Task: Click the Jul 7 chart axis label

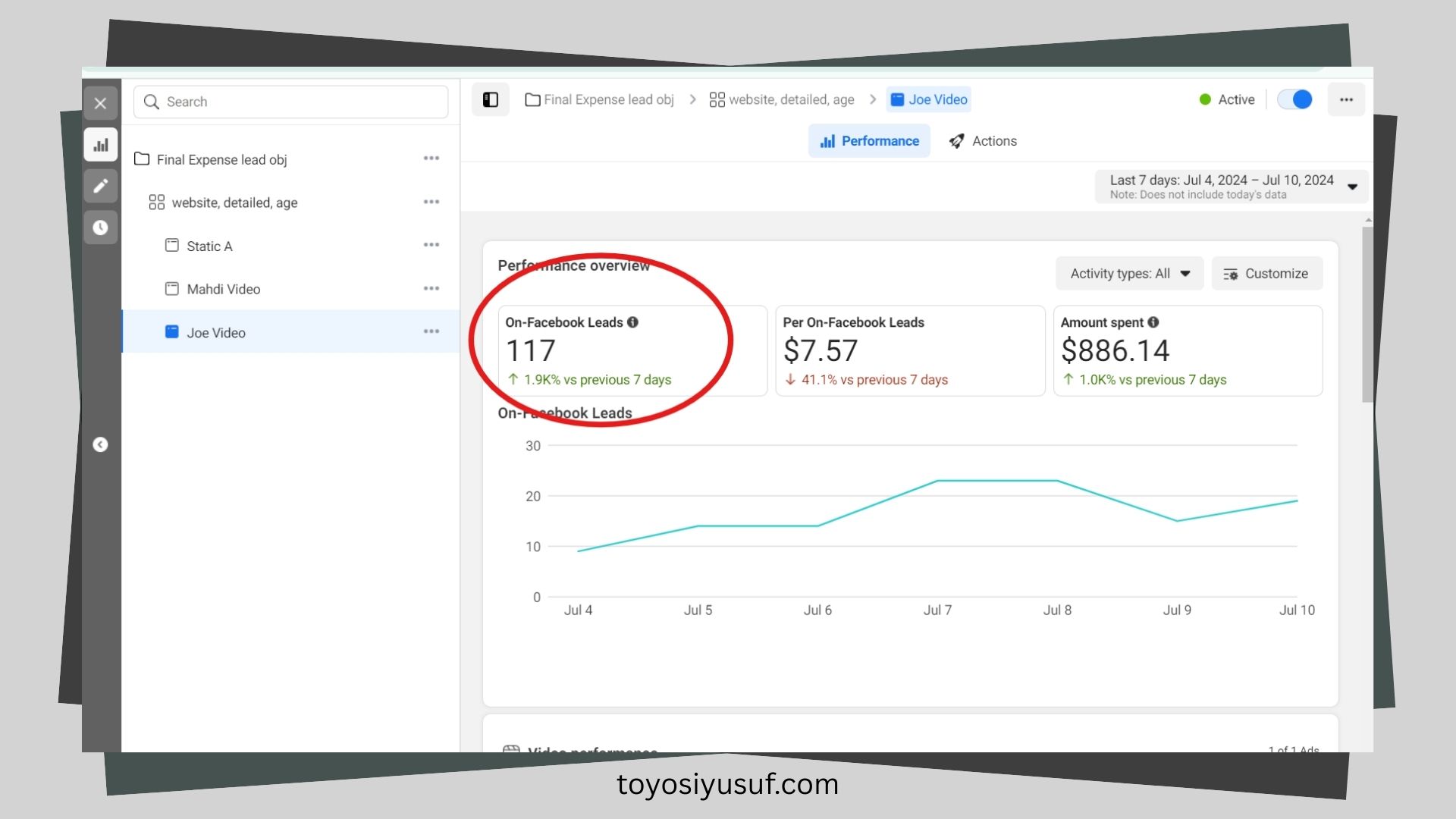Action: pyautogui.click(x=937, y=610)
